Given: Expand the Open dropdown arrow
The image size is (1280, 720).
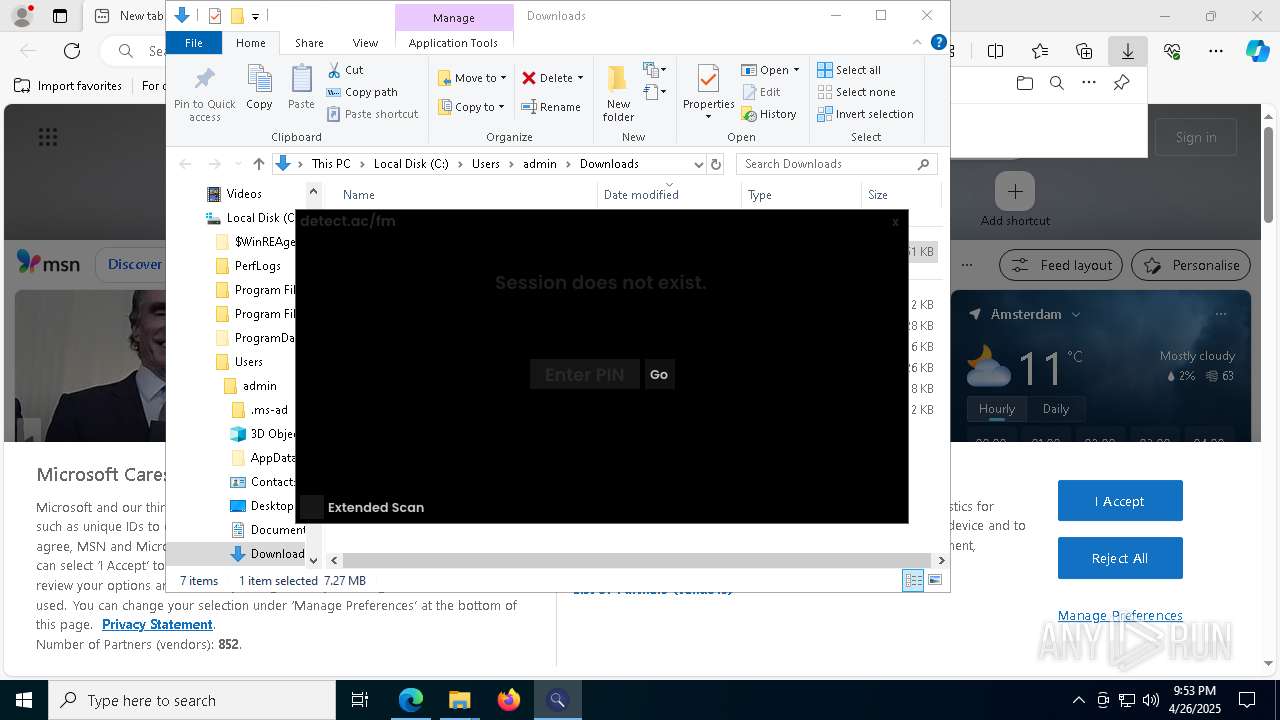Looking at the screenshot, I should (x=796, y=70).
